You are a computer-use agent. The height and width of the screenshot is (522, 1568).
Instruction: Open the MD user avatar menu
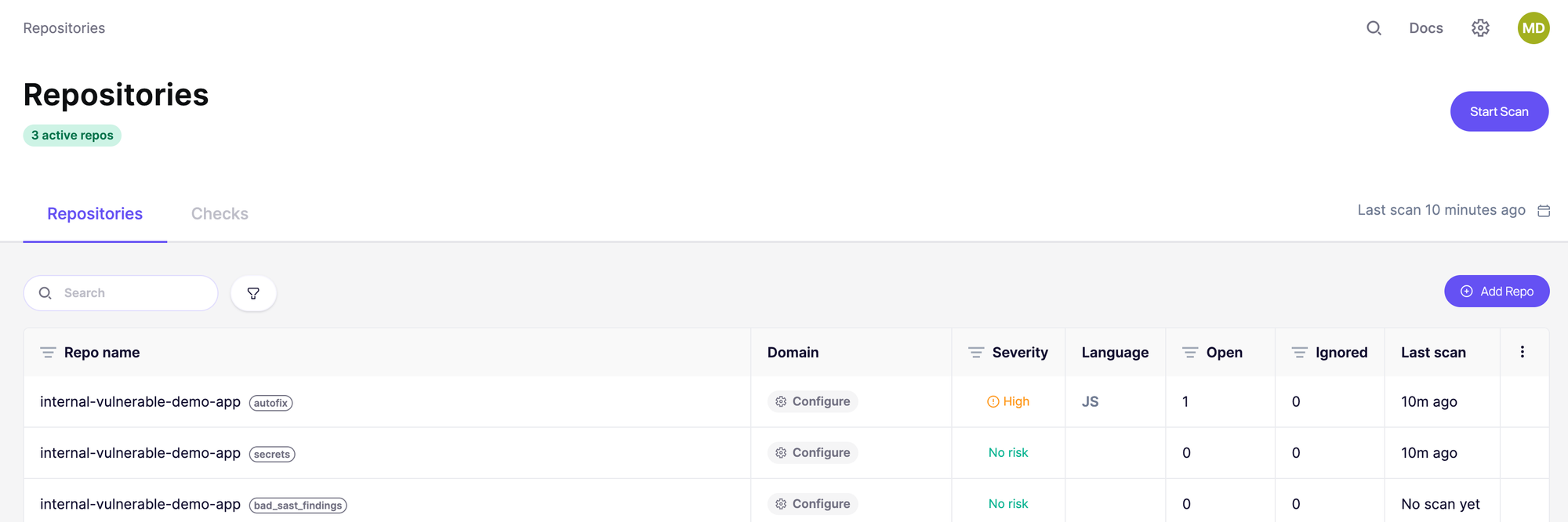coord(1534,28)
